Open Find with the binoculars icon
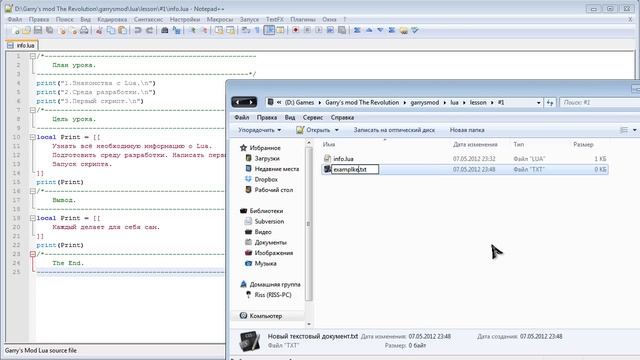This screenshot has height=360, width=640. pyautogui.click(x=164, y=30)
